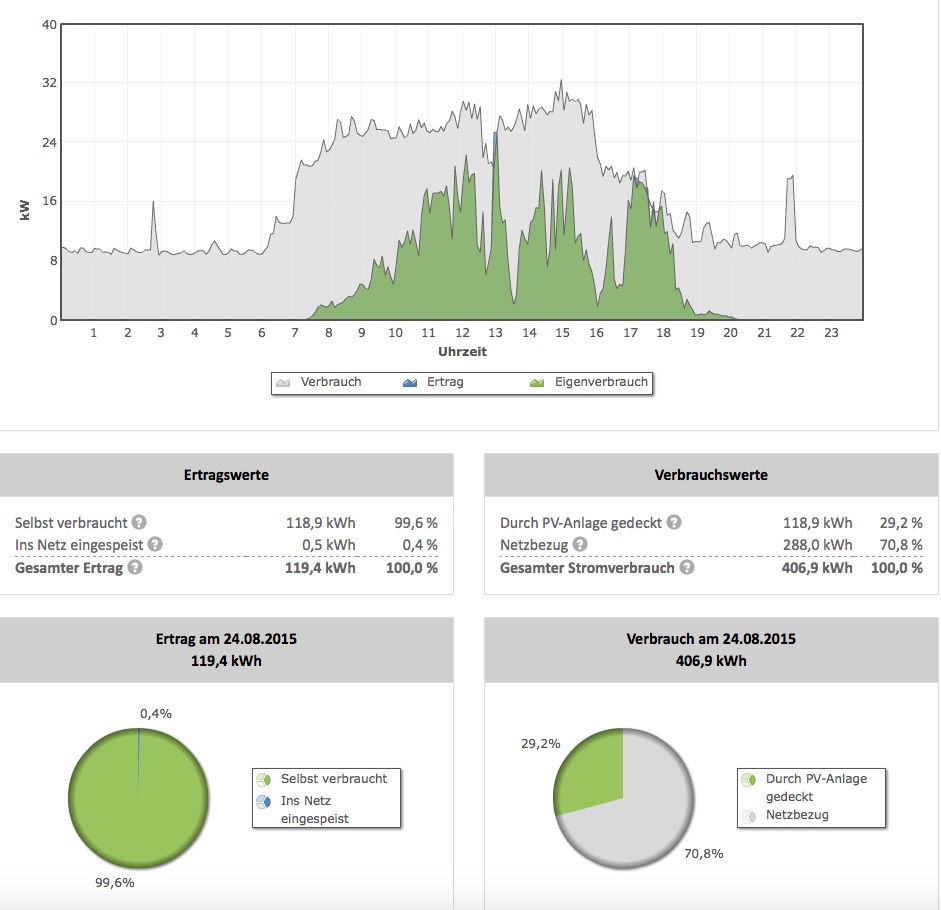Click gray 70,8% Netzbezug pie slice
The image size is (941, 910).
(x=640, y=820)
